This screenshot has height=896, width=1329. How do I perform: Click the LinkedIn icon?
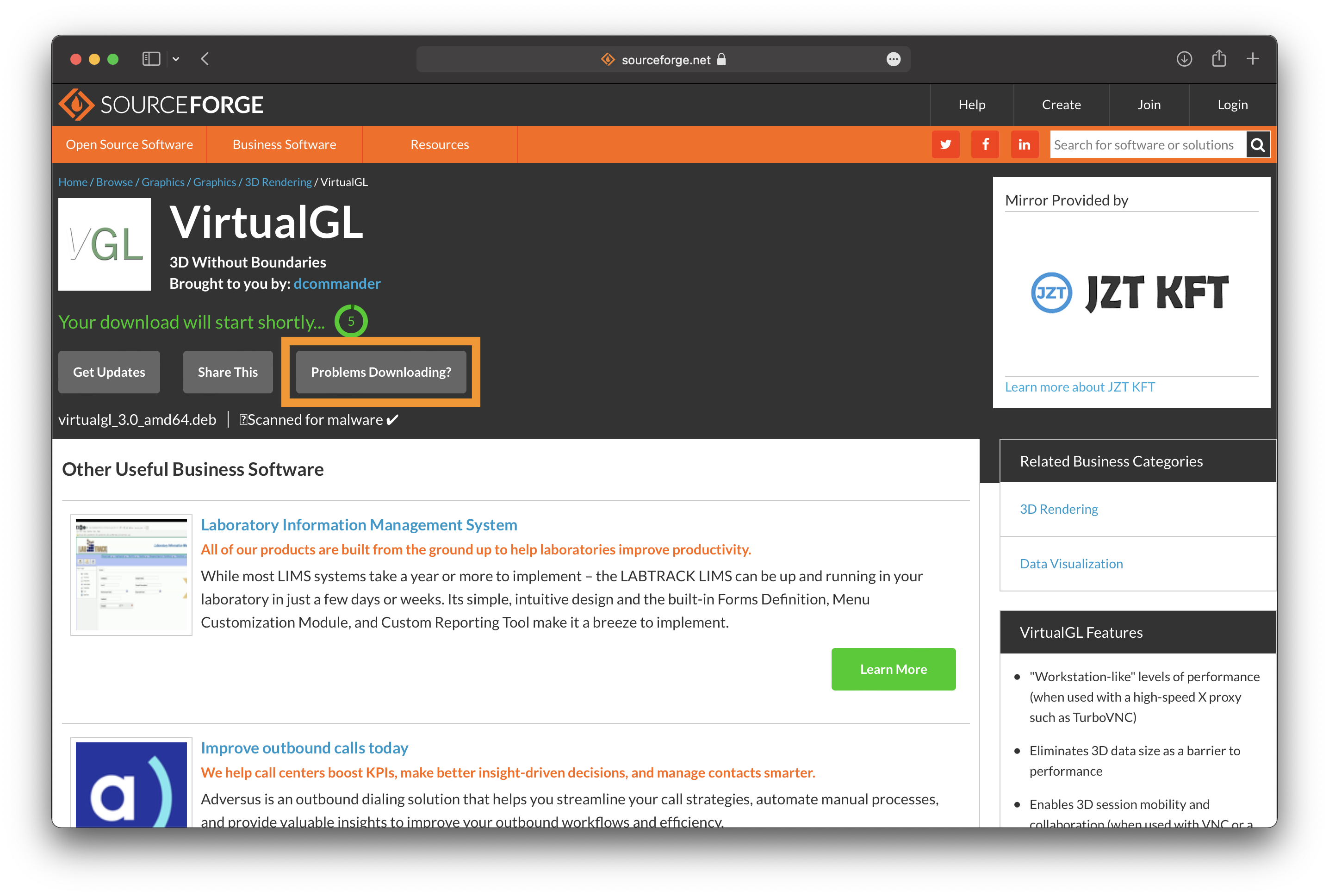pos(1025,144)
